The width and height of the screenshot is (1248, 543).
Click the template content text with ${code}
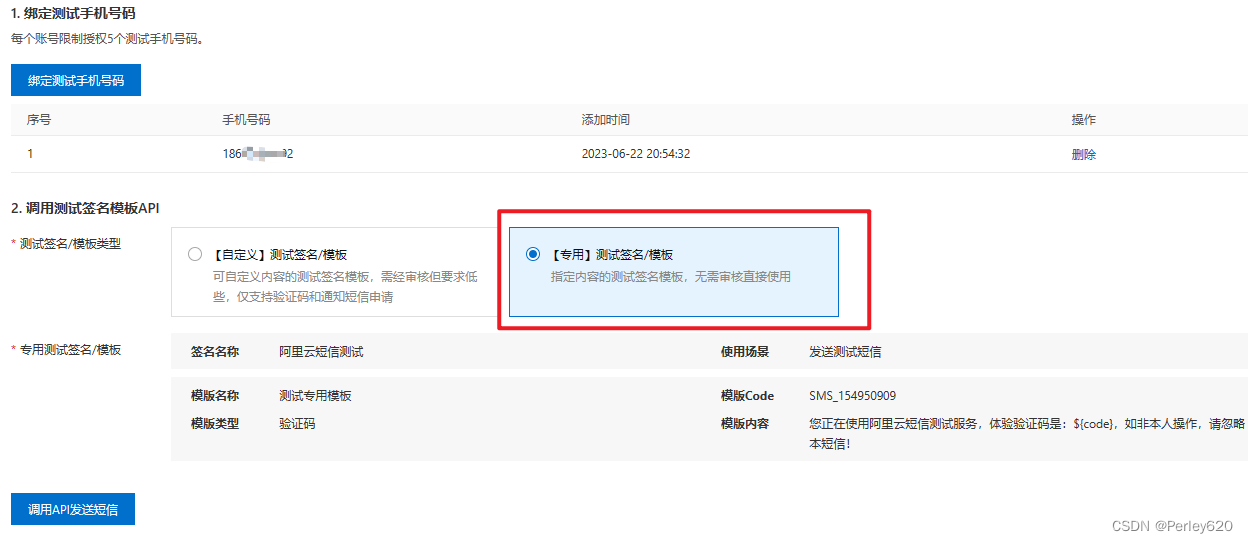(1027, 433)
